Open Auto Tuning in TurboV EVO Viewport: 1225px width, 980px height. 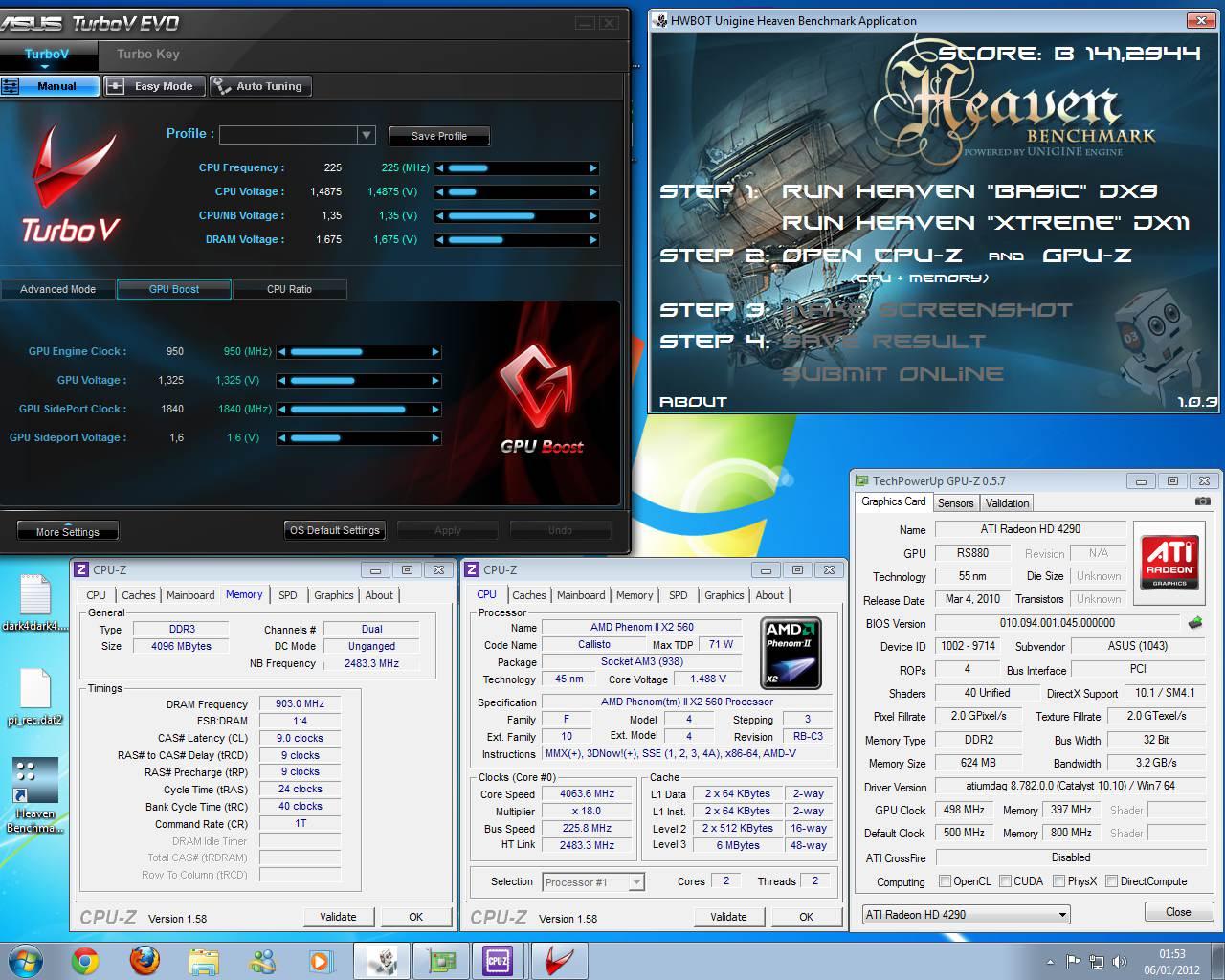point(260,86)
